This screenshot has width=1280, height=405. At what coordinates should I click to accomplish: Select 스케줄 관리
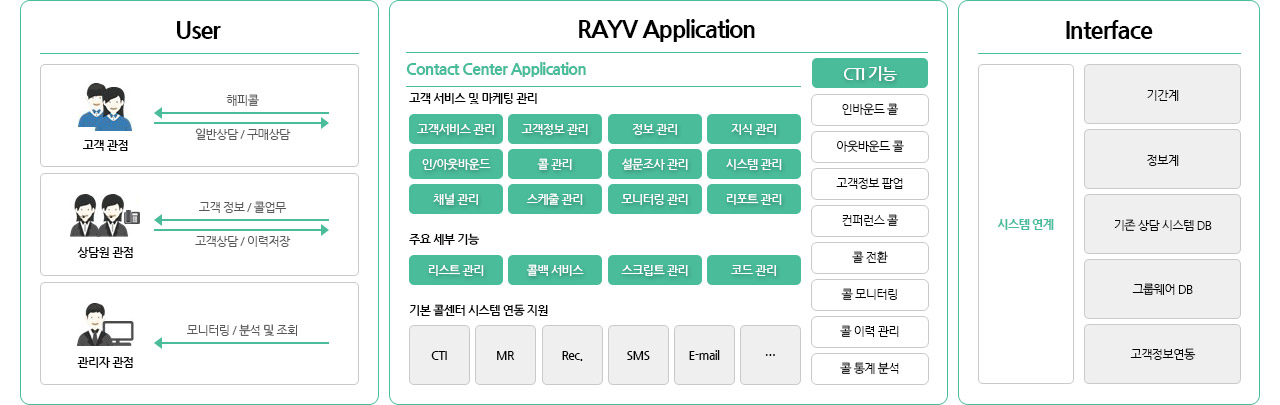coord(555,199)
